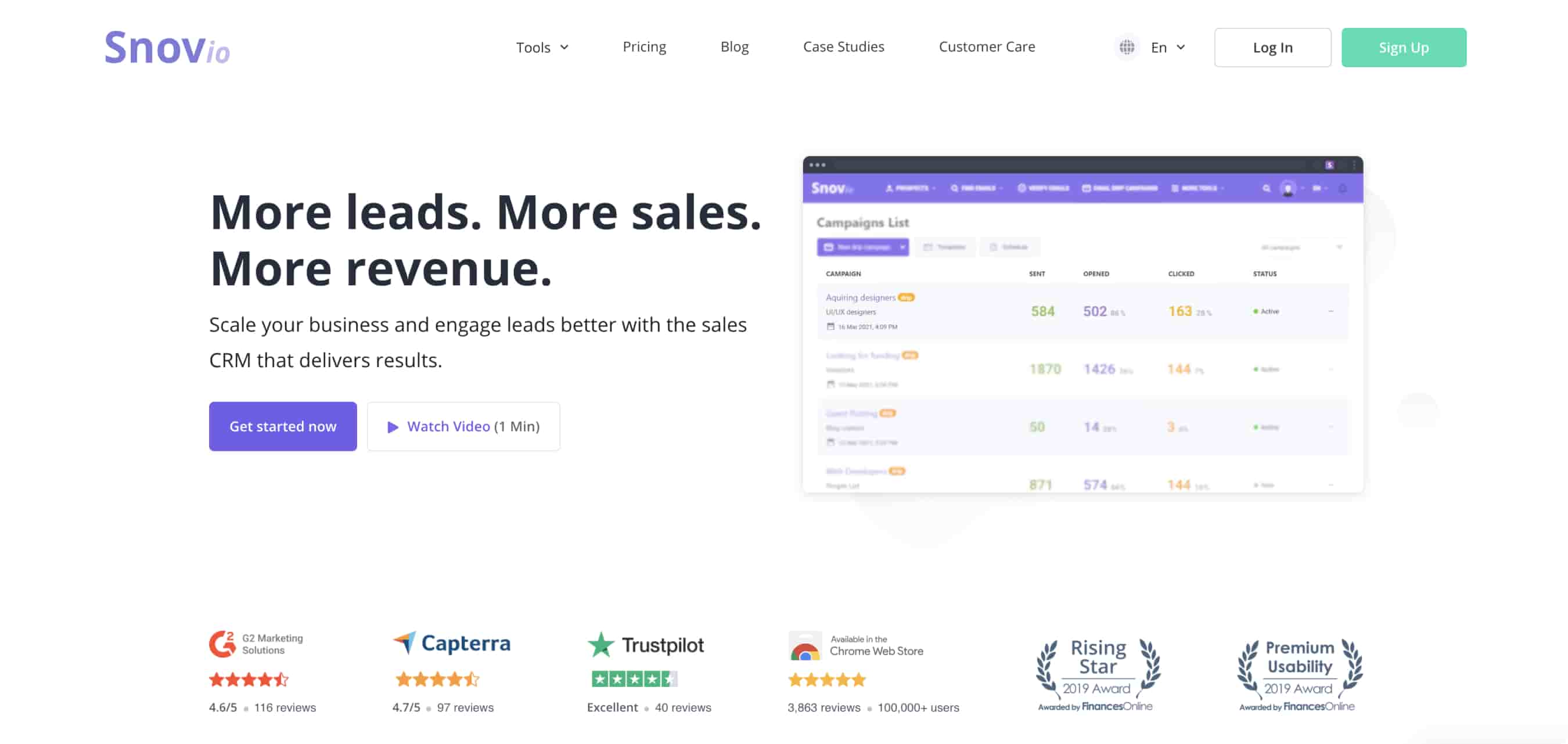Screen dimensions: 1568x744
Task: Click the More leads headline text
Action: pos(485,240)
